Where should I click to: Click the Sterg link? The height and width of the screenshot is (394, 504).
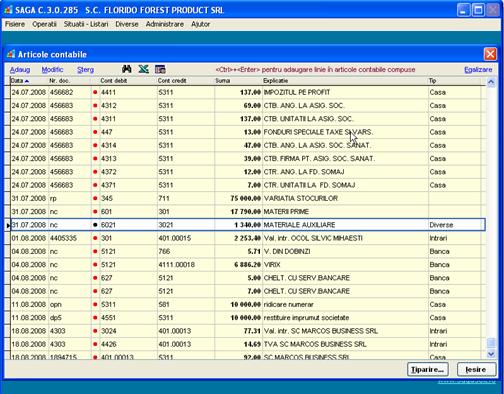(85, 70)
